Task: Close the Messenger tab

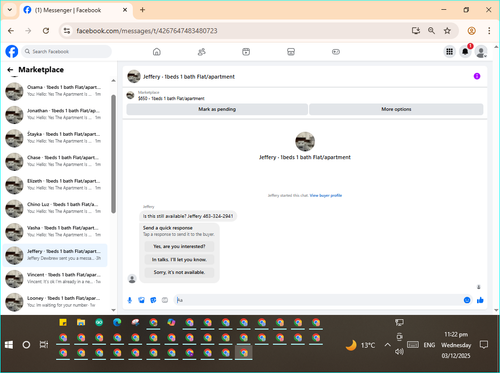Action: point(125,10)
